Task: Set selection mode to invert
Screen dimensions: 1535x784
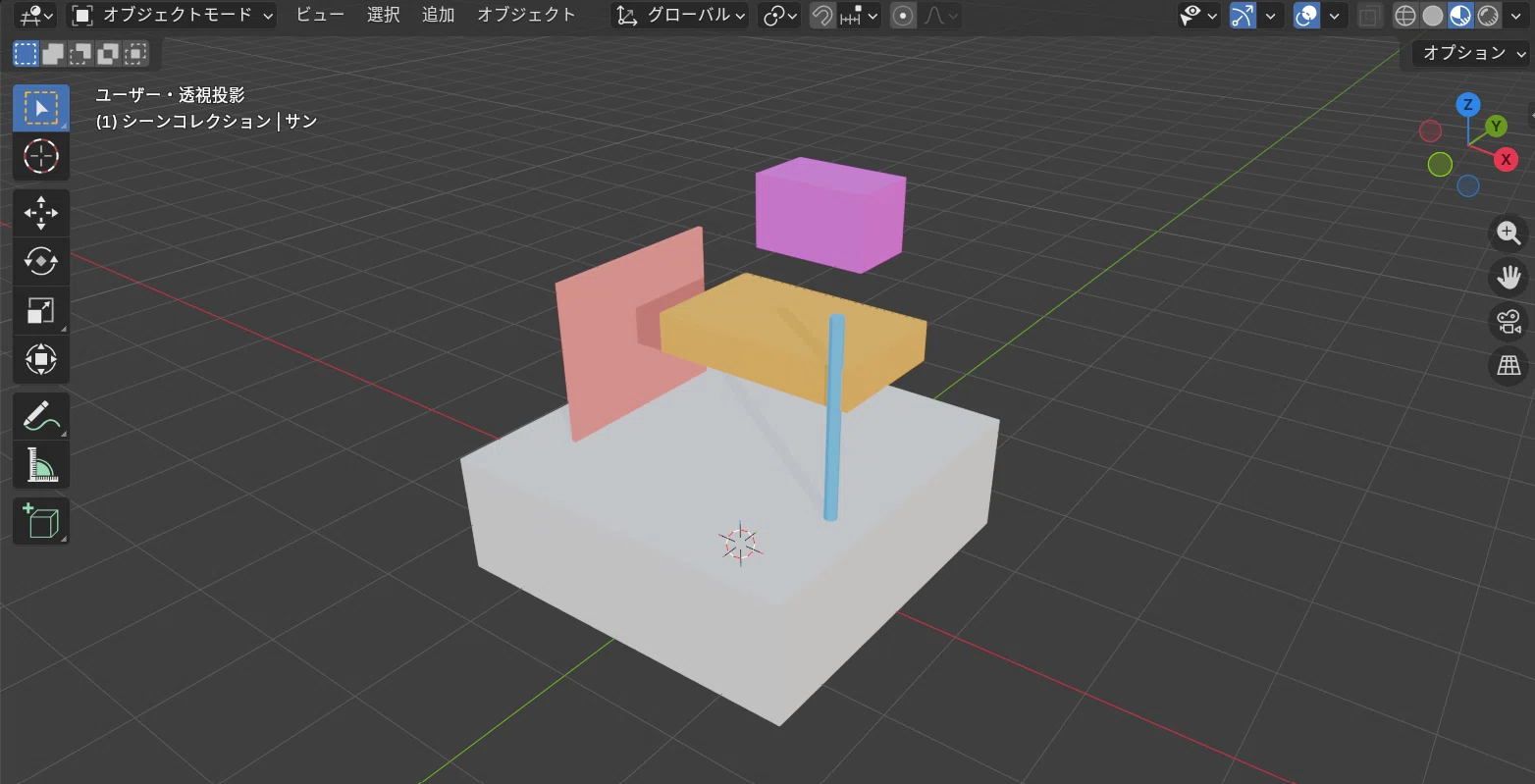Action: coord(108,53)
